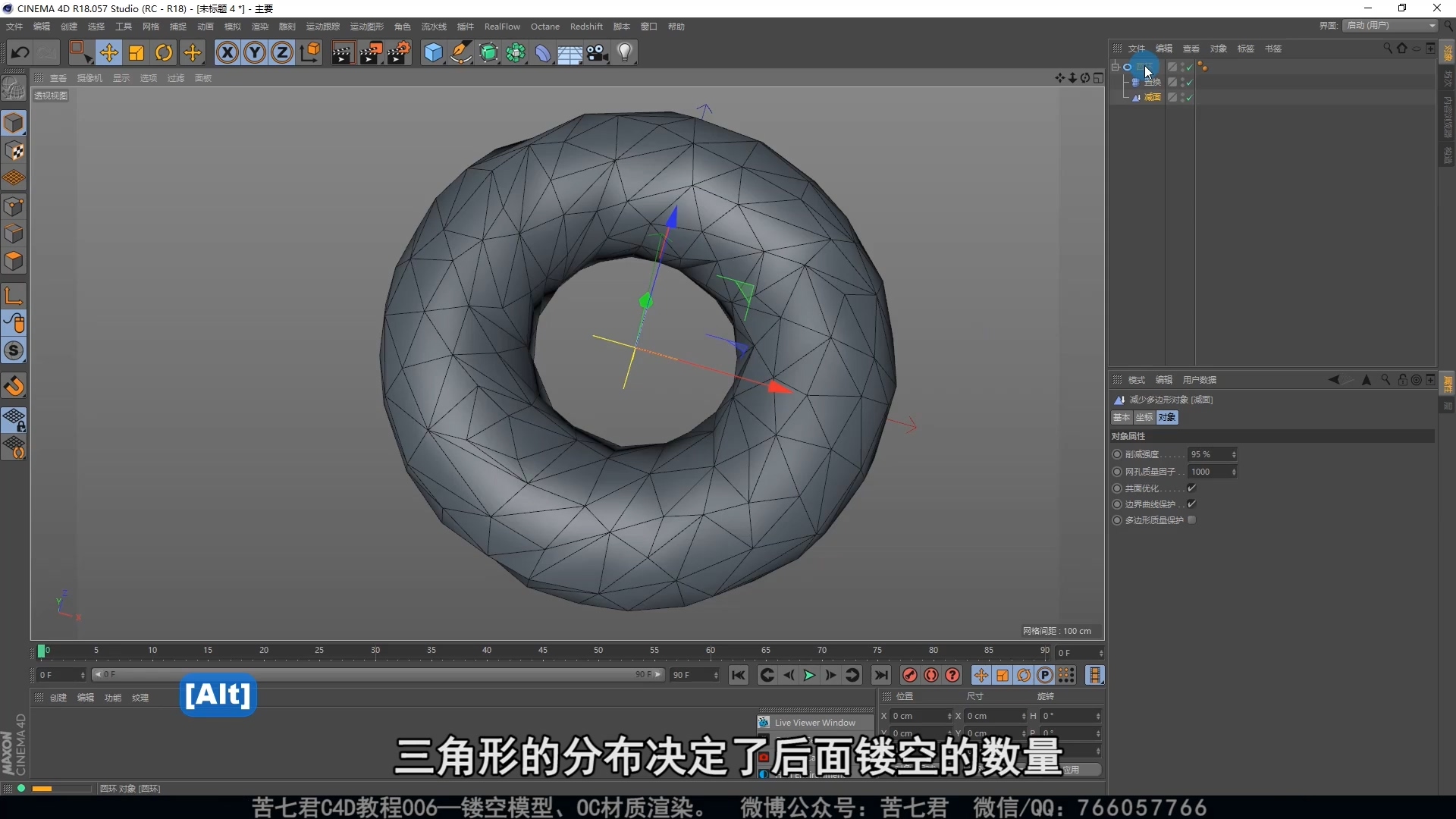Open the array modeling objects icon
Screen dimensions: 1456x819
point(516,52)
